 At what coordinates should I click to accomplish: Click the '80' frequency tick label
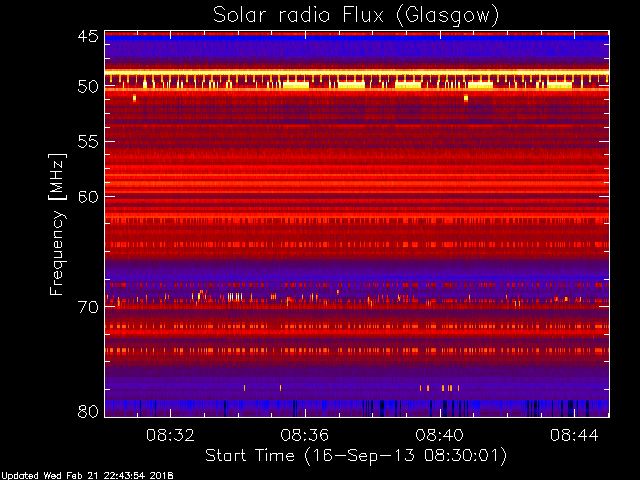click(x=88, y=411)
